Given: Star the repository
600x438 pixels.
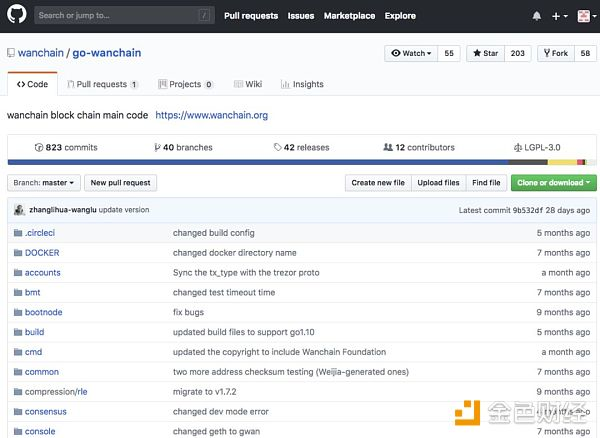Looking at the screenshot, I should pyautogui.click(x=486, y=53).
